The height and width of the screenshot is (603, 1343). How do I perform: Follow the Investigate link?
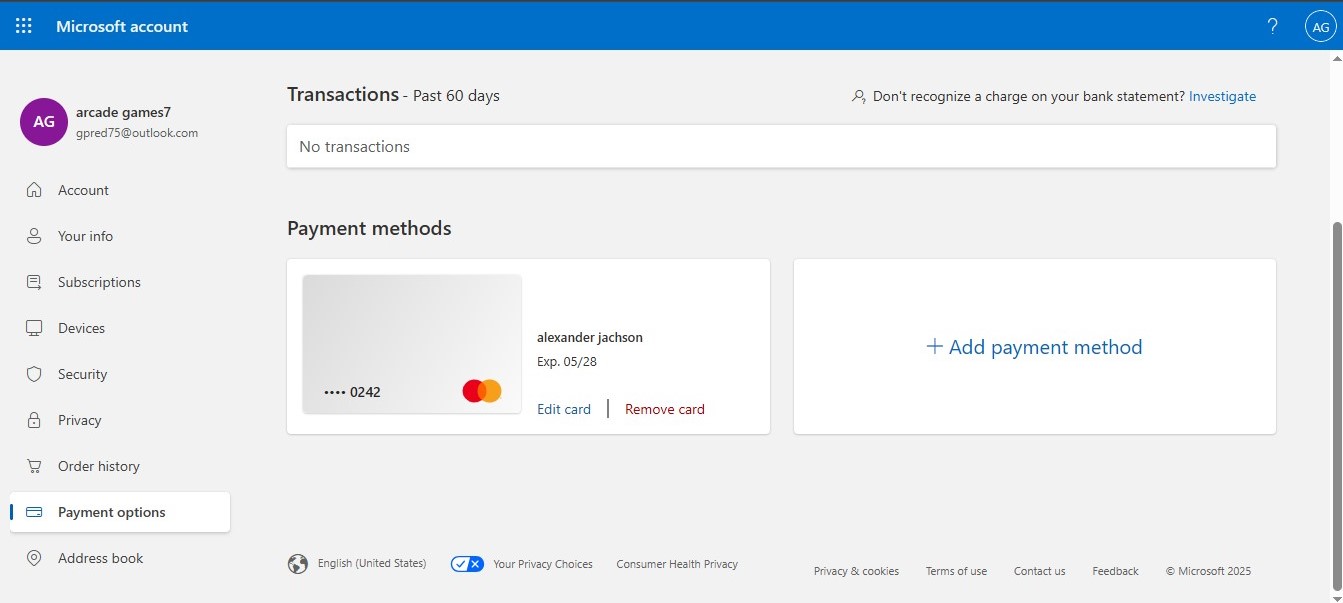click(1222, 97)
